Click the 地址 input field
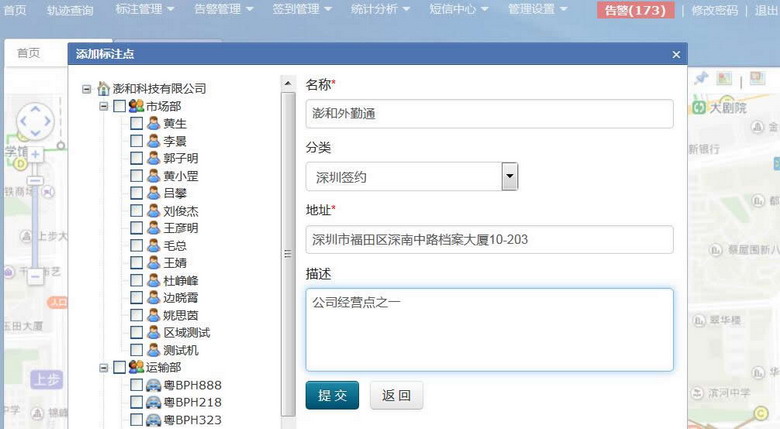Screen dimensions: 780x429 pos(489,239)
